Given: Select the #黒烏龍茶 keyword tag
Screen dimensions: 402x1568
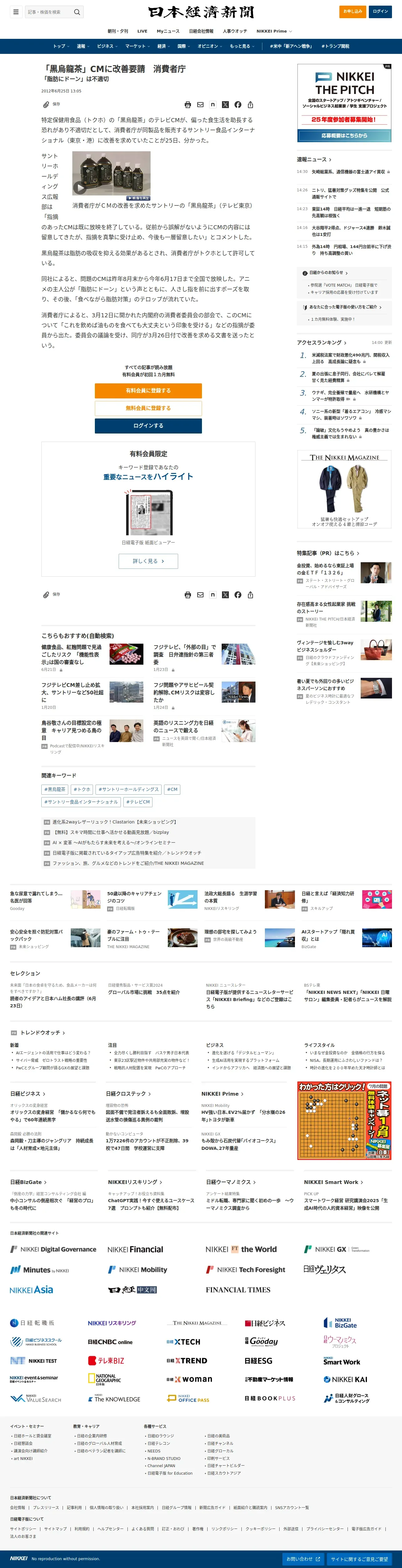Looking at the screenshot, I should (55, 789).
